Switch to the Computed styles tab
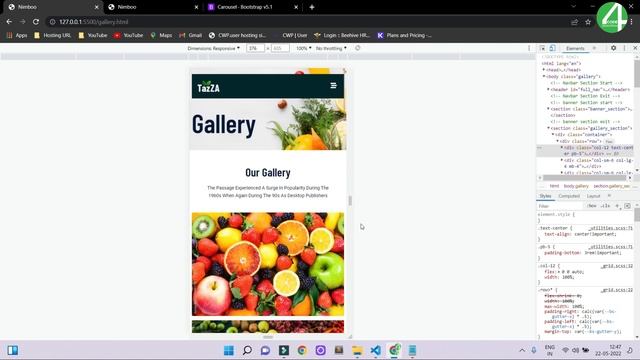This screenshot has width=640, height=360. pos(569,196)
